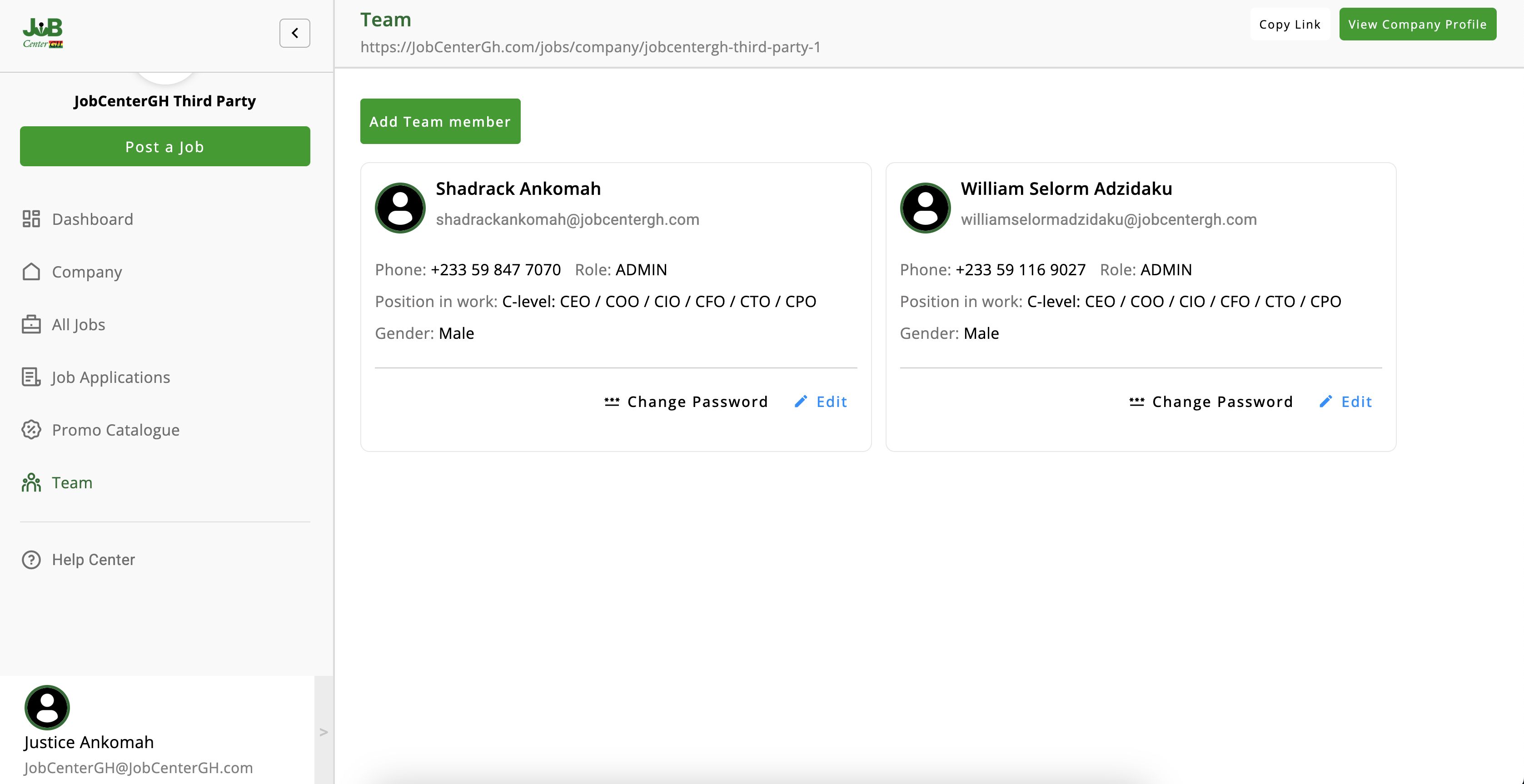Click the Team people icon
The width and height of the screenshot is (1524, 784).
[x=31, y=482]
